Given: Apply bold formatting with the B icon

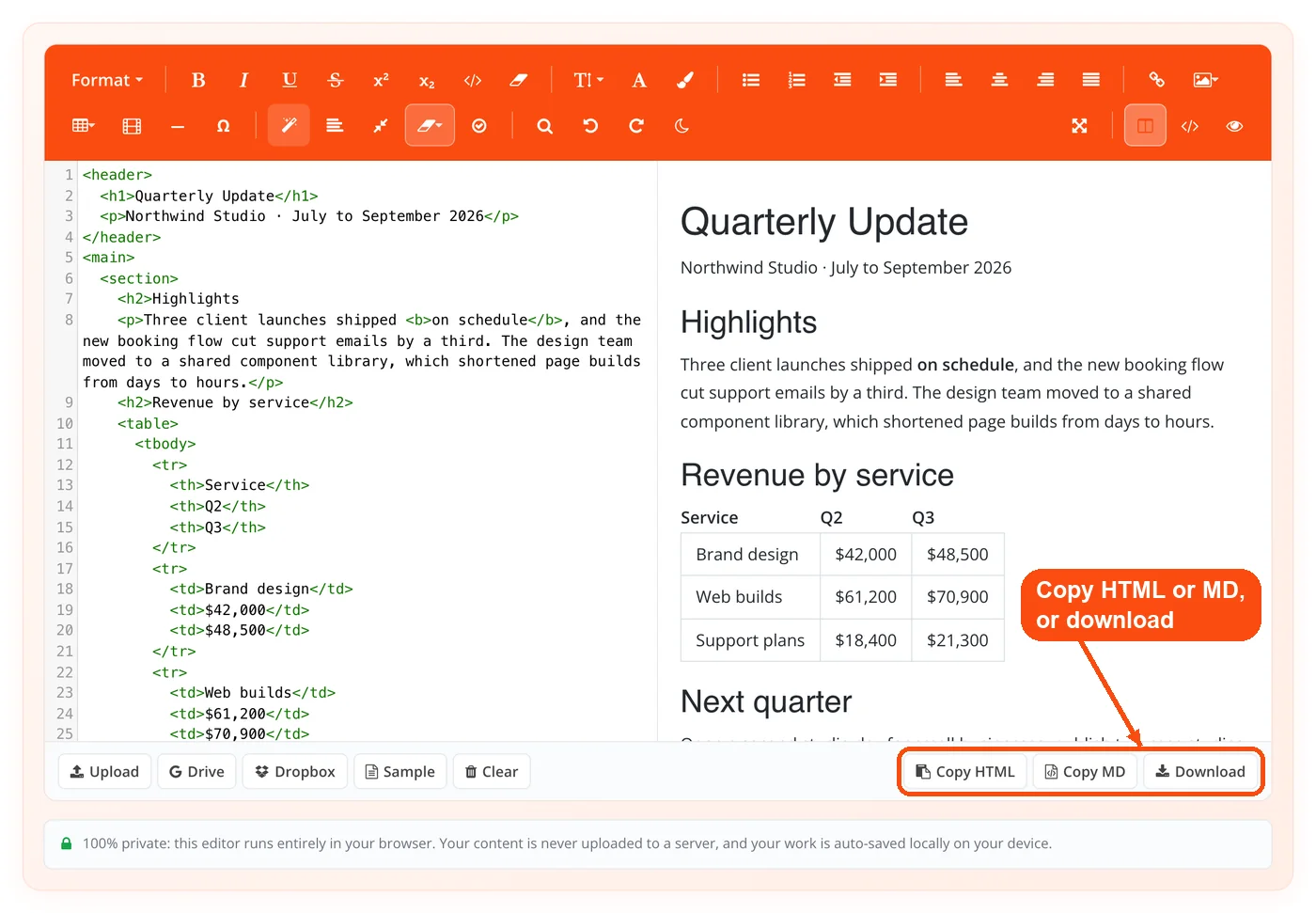Looking at the screenshot, I should tap(198, 80).
